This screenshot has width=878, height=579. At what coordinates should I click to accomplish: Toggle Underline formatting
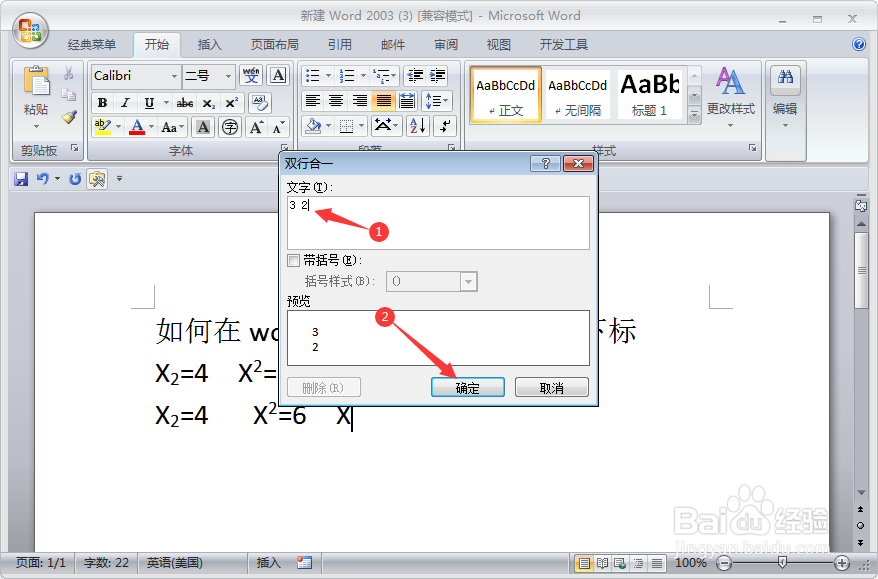pos(149,103)
